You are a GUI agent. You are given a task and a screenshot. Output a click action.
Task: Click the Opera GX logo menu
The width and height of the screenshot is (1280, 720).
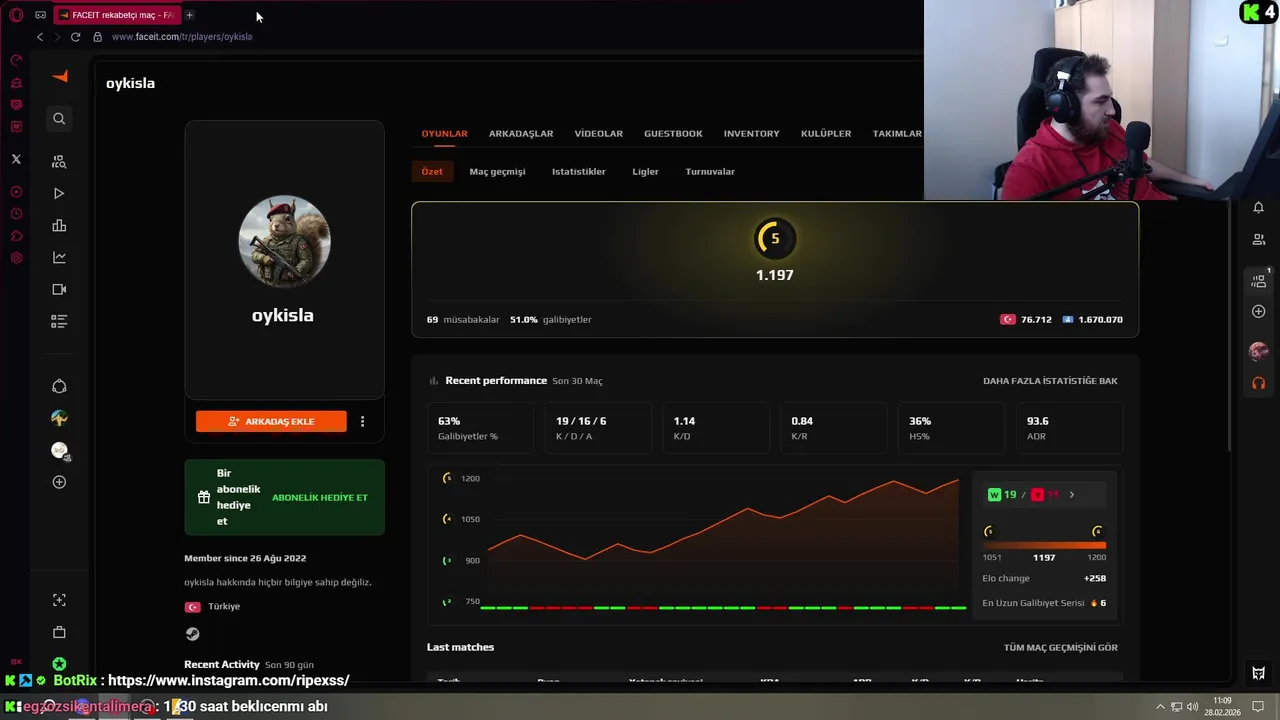(x=16, y=15)
